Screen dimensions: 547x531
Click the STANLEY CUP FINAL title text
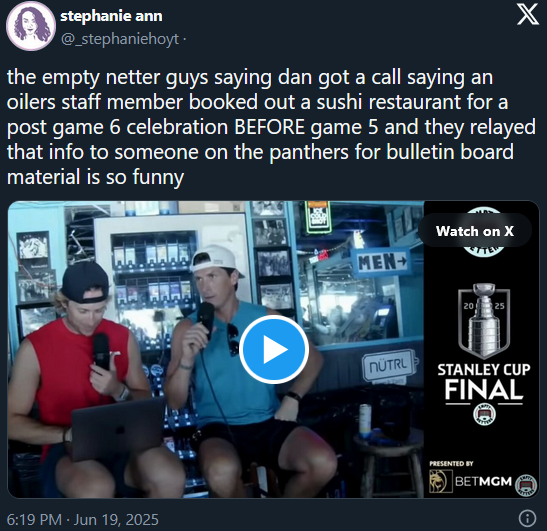484,382
